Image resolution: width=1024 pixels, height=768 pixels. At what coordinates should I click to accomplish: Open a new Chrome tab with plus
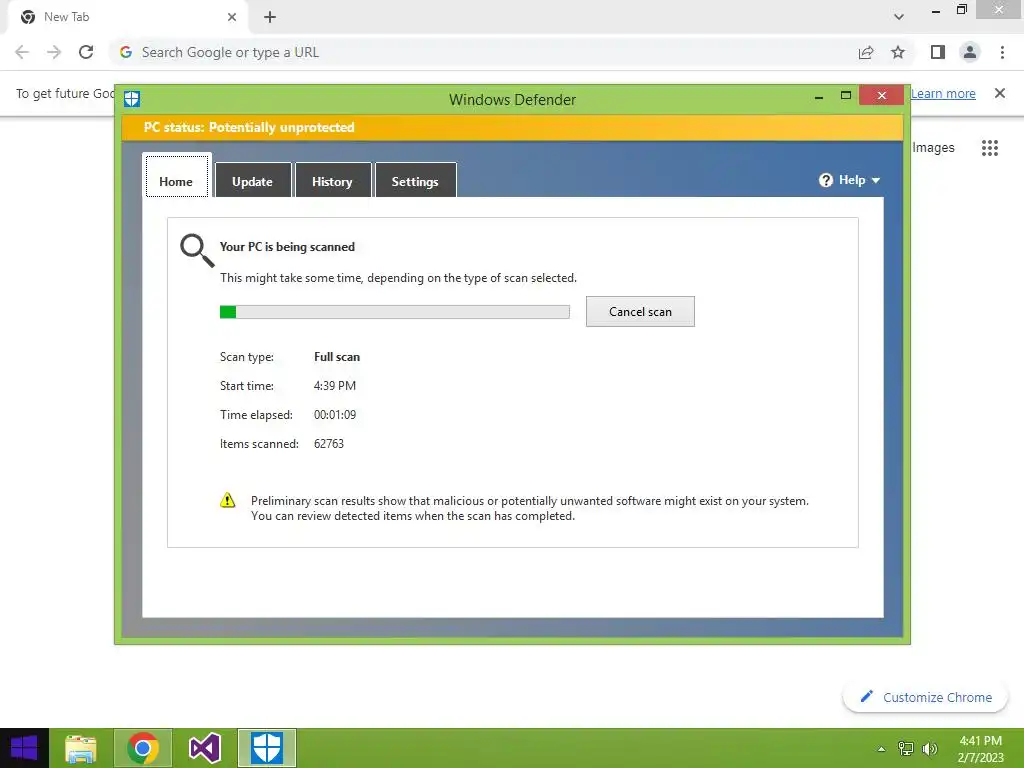click(x=270, y=17)
